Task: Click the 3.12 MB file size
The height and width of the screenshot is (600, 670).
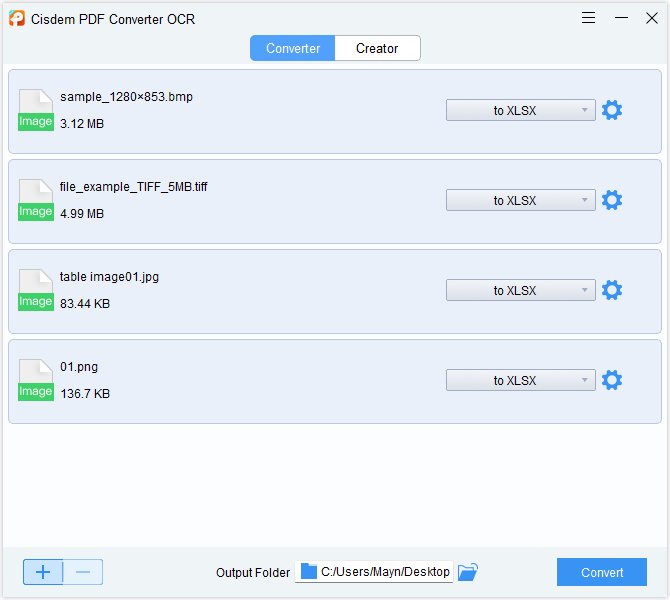Action: pos(82,124)
